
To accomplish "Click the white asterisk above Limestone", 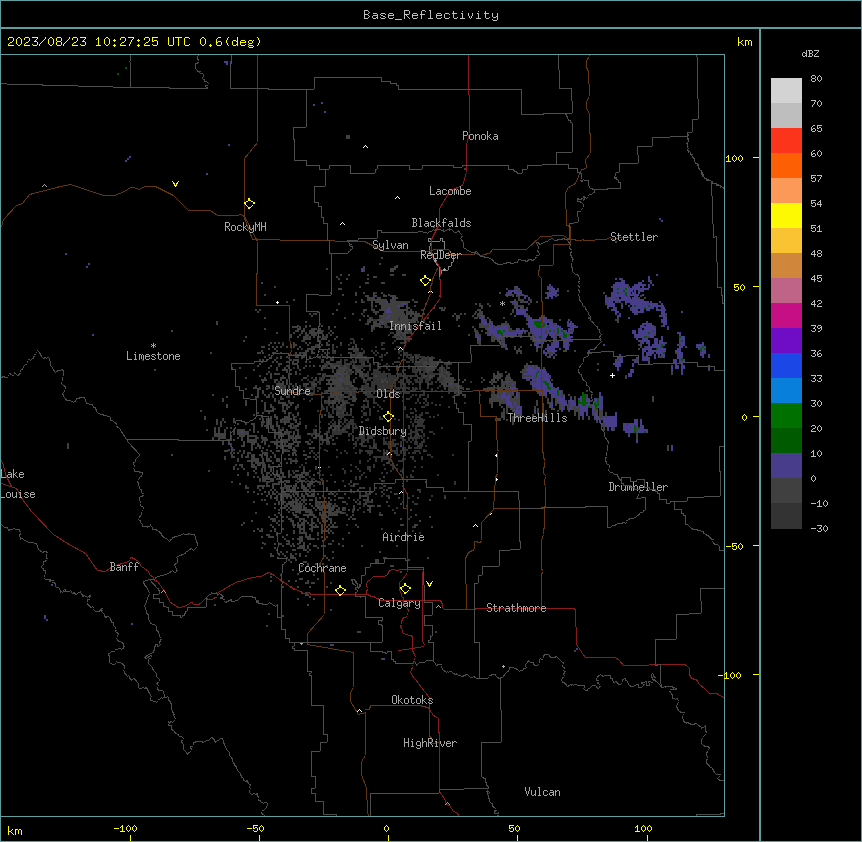I will tap(153, 346).
